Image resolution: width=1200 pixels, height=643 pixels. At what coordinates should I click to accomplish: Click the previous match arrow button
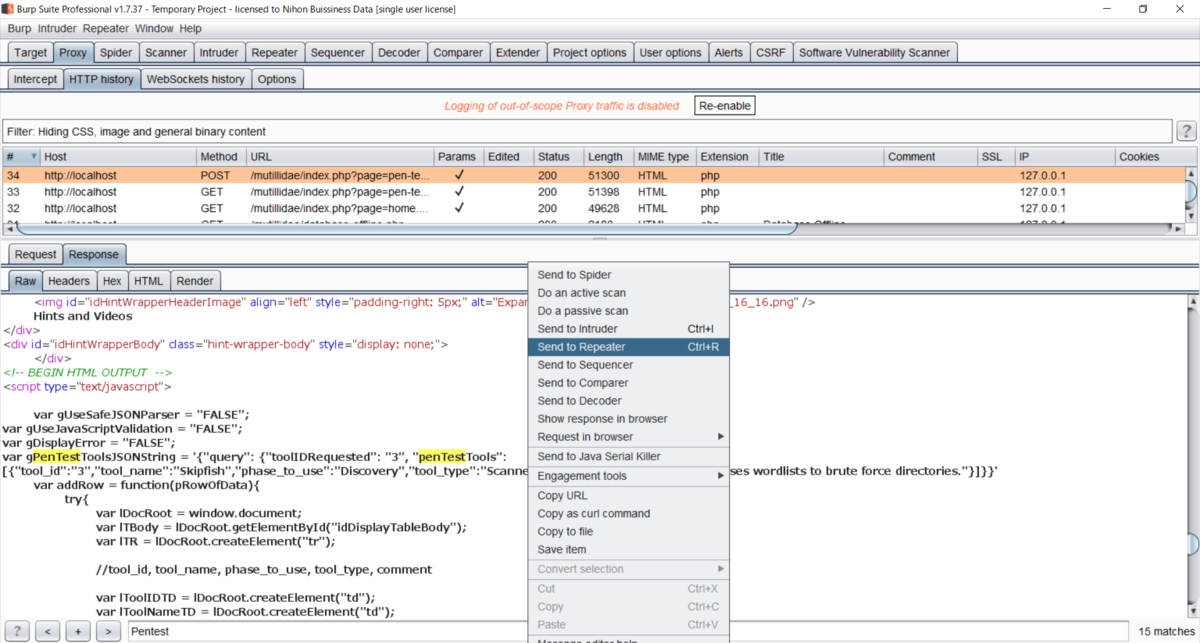click(x=47, y=631)
